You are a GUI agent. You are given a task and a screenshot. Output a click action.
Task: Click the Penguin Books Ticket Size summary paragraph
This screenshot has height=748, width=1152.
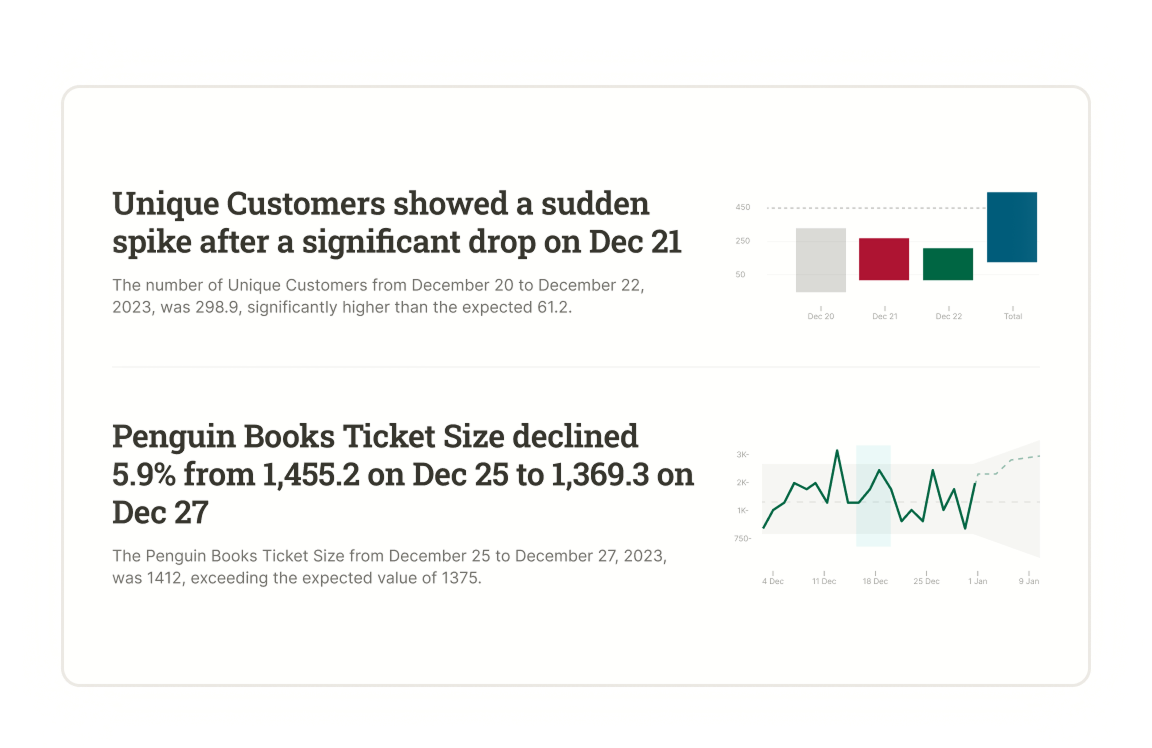coord(389,566)
